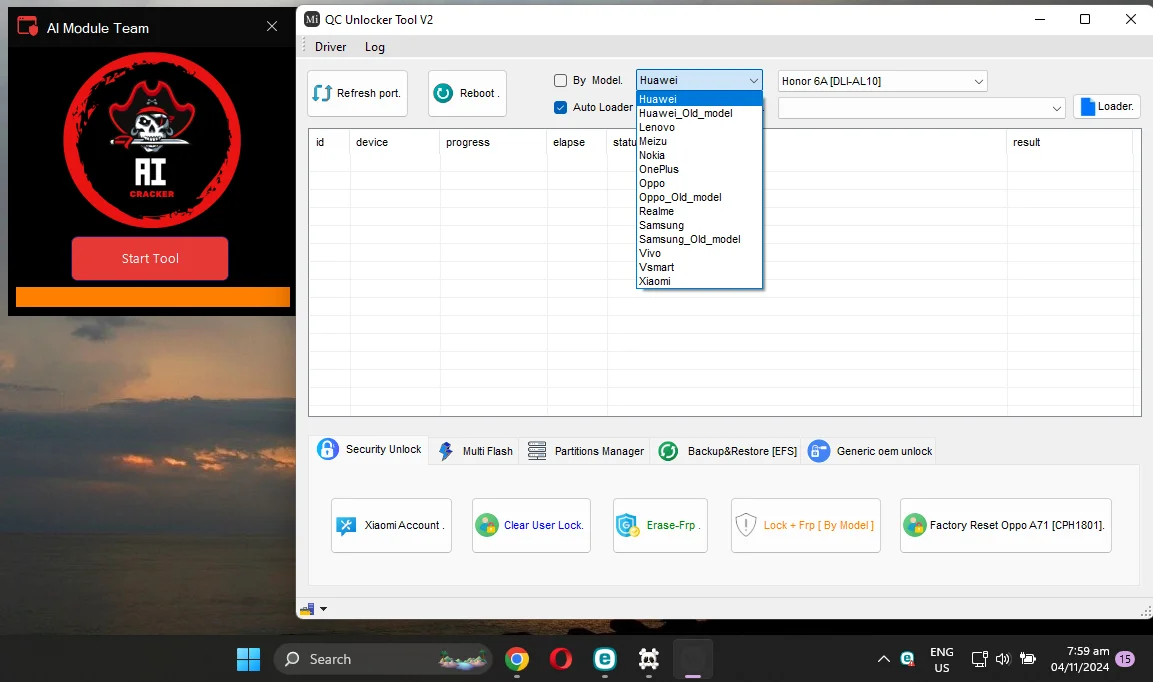Click the AI Module Team title bar icon
This screenshot has height=682, width=1153.
(x=27, y=26)
